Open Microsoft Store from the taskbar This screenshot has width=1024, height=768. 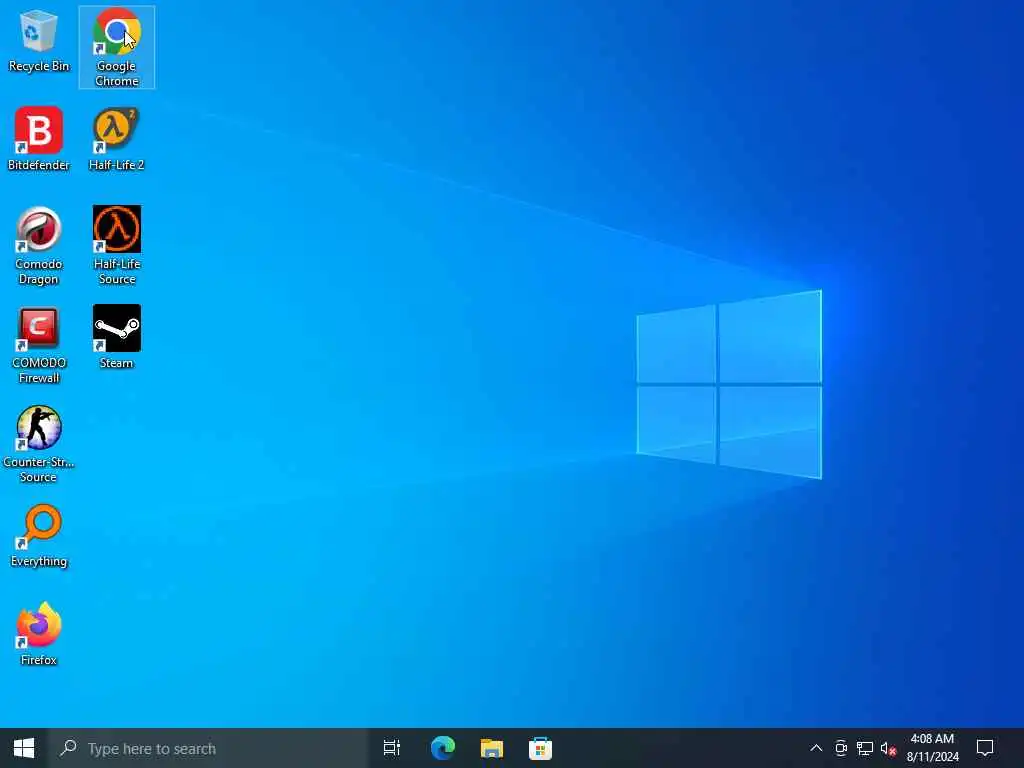pyautogui.click(x=540, y=748)
